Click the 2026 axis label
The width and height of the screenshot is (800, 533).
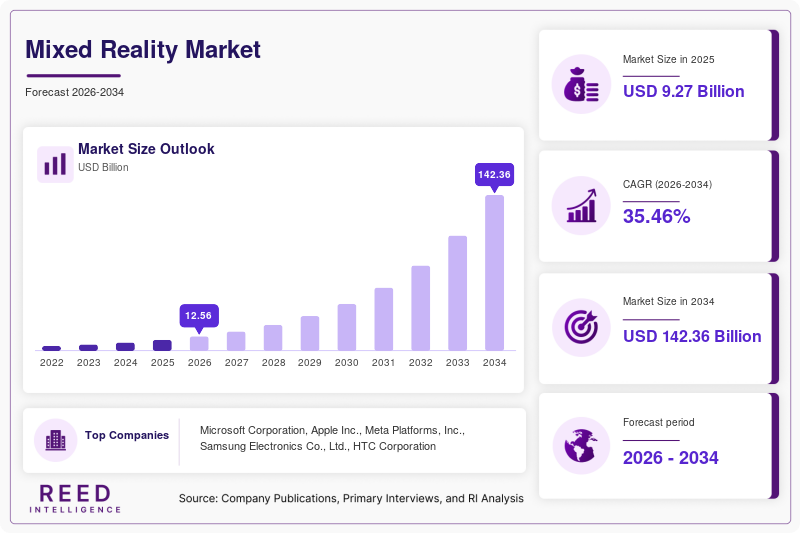[x=199, y=363]
